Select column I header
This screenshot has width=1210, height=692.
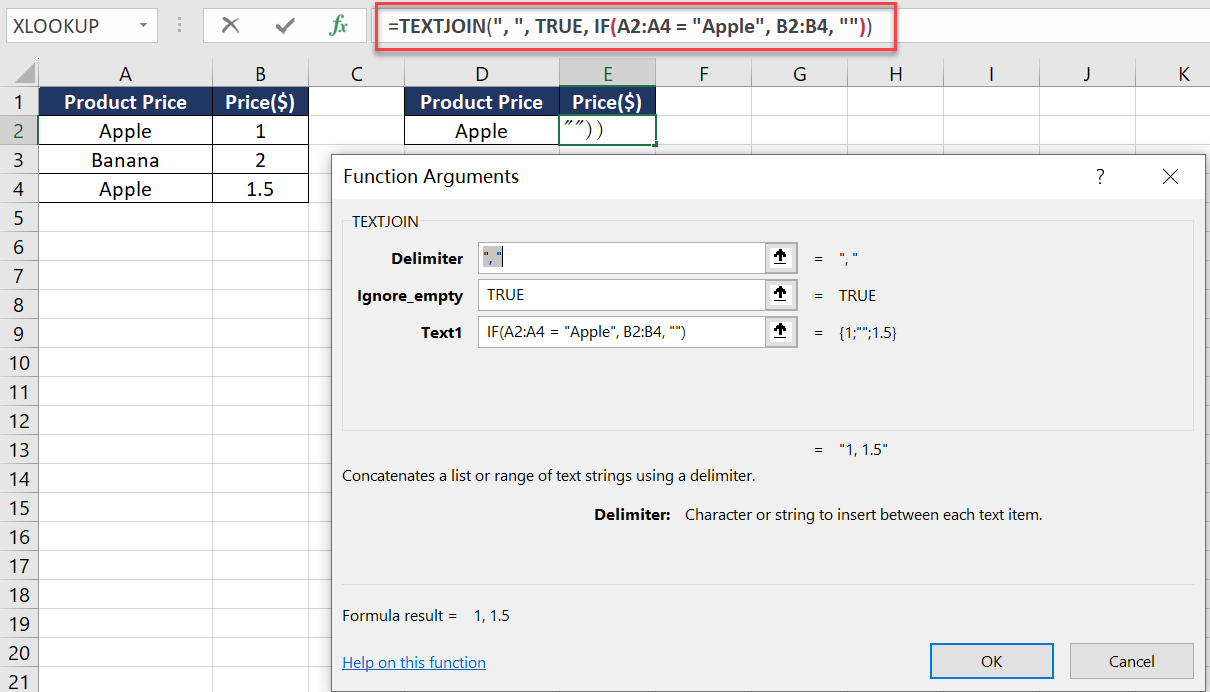point(992,73)
